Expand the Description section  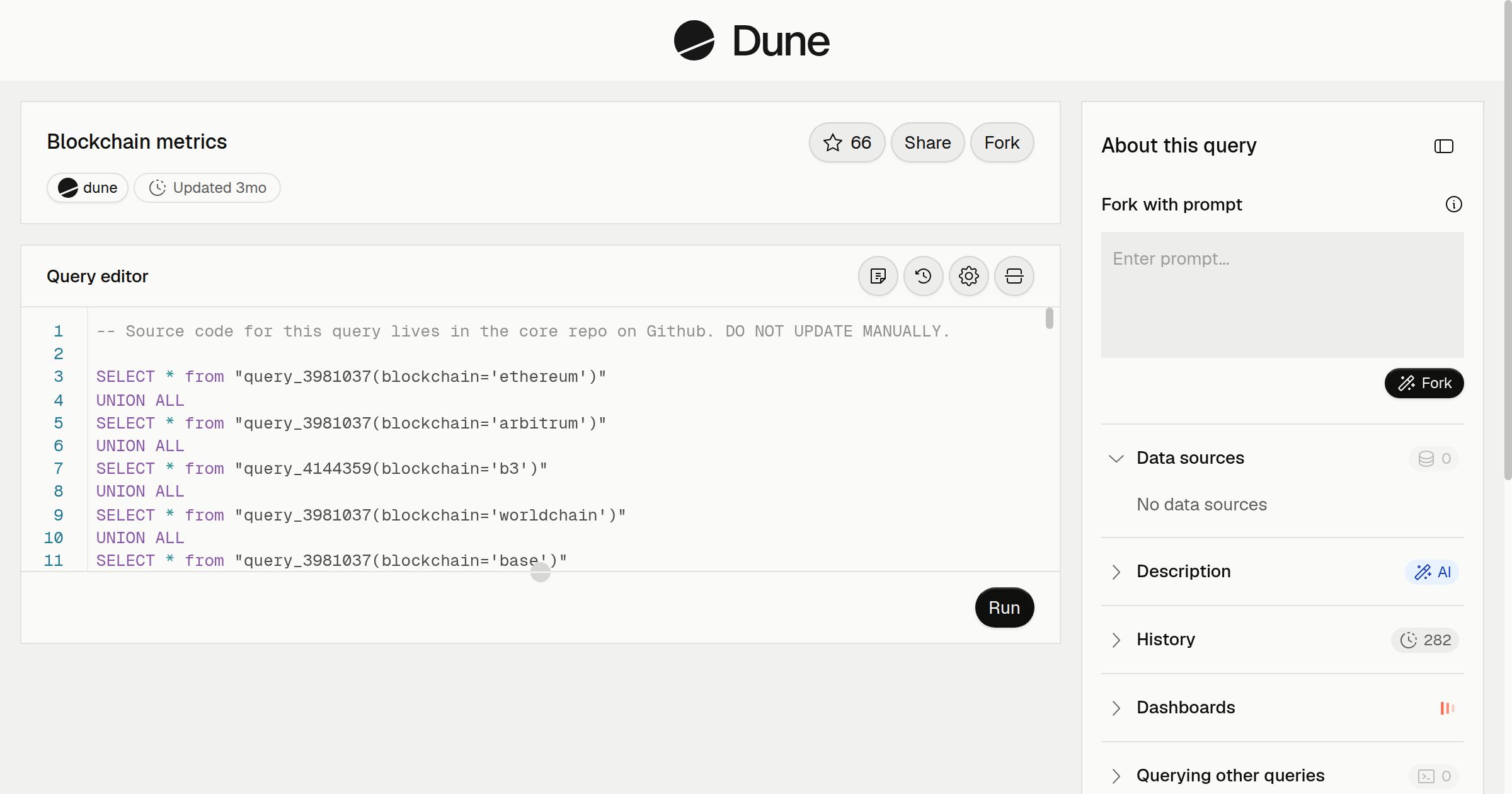pyautogui.click(x=1116, y=572)
